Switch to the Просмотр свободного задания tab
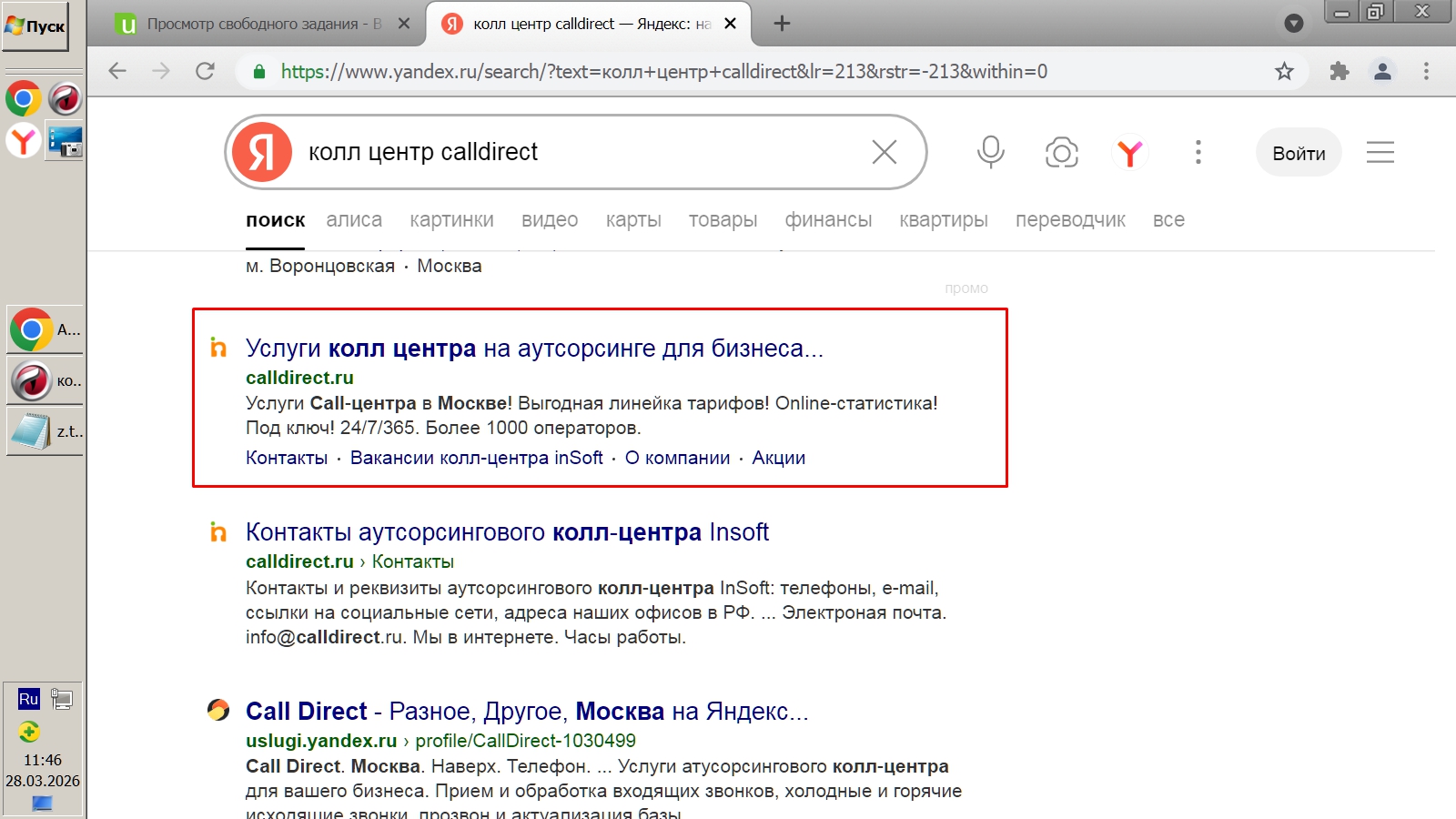The image size is (1456, 819). [264, 24]
